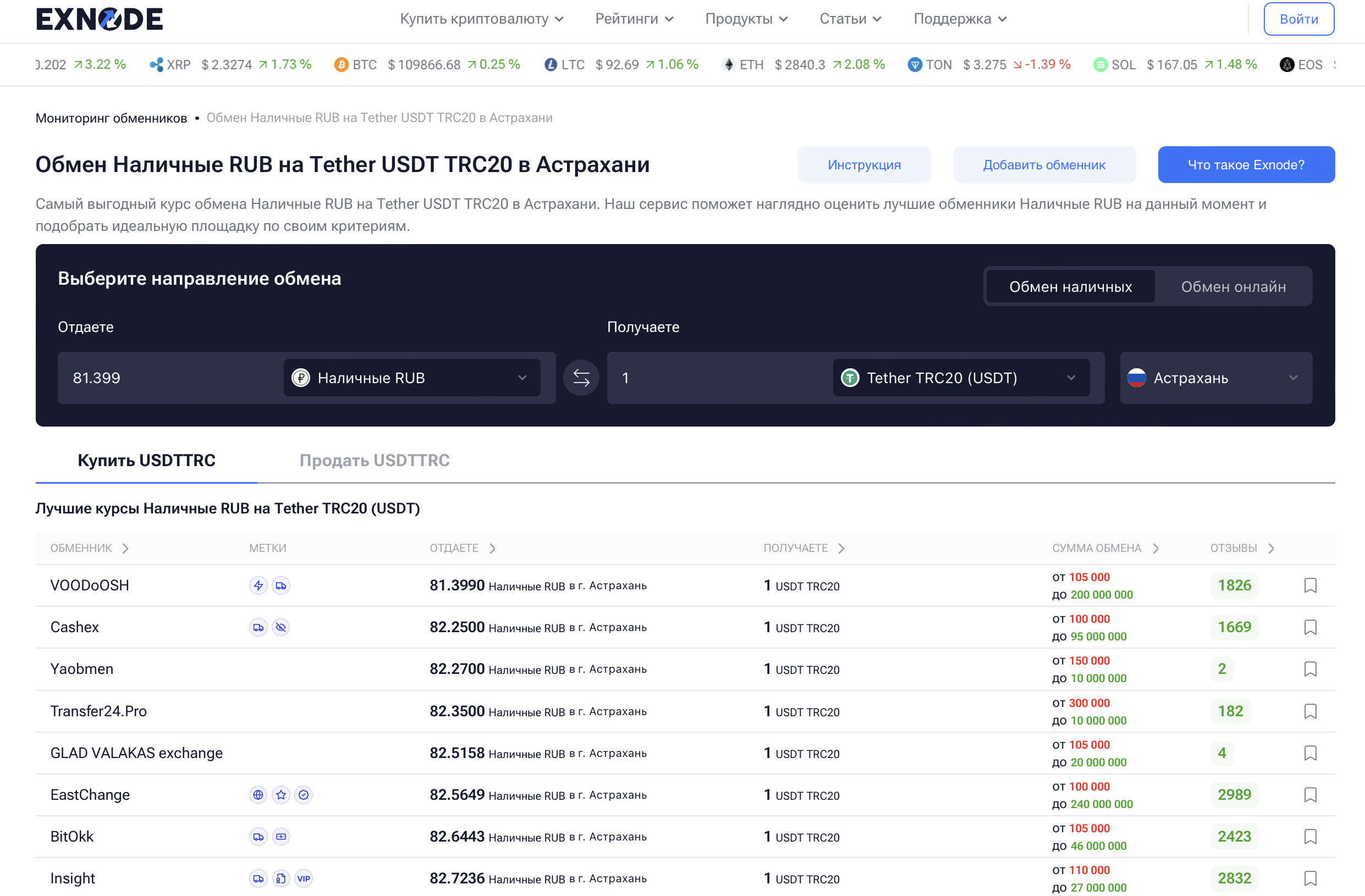Switch to Продать USDTTRC tab
The width and height of the screenshot is (1365, 896).
click(375, 460)
